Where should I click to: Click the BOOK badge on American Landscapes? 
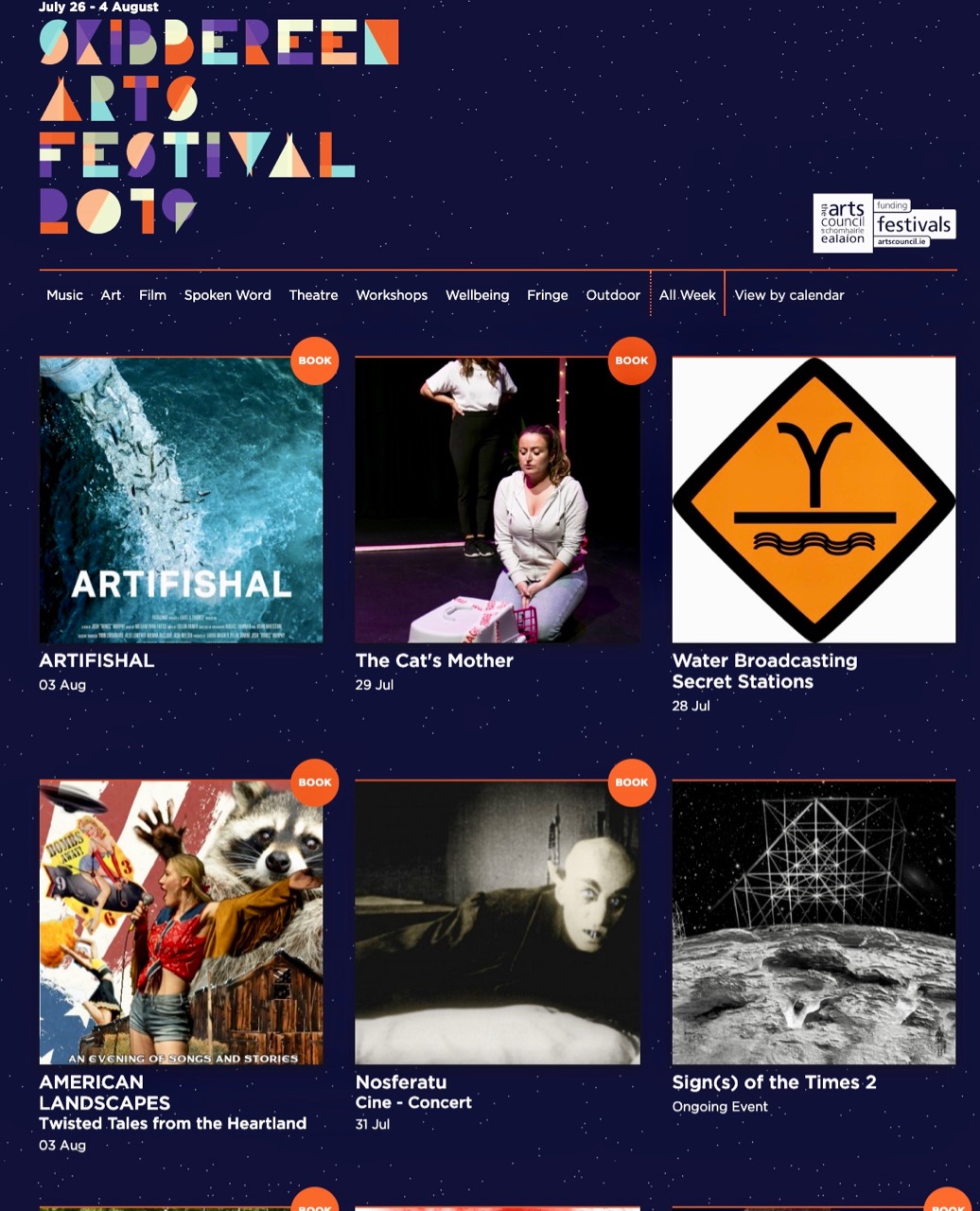(315, 782)
